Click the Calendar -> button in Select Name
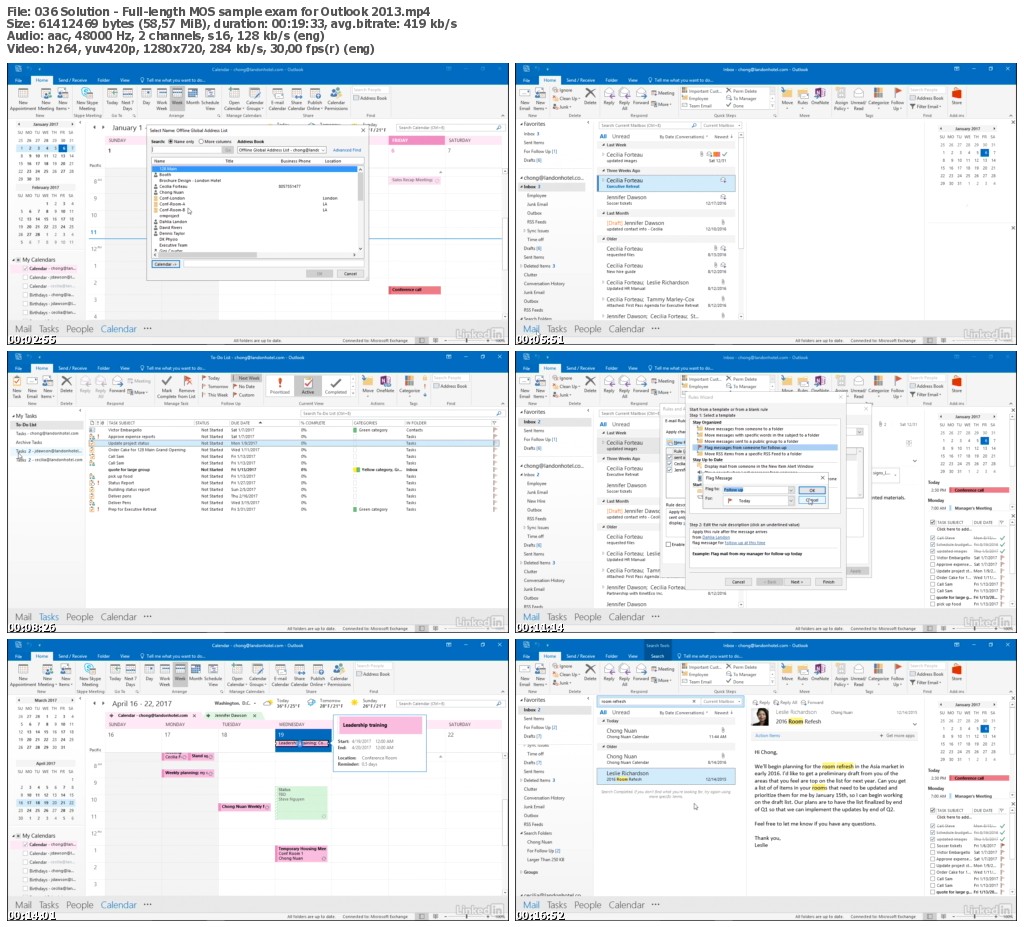Screen dimensions: 1024x927 [x=165, y=264]
